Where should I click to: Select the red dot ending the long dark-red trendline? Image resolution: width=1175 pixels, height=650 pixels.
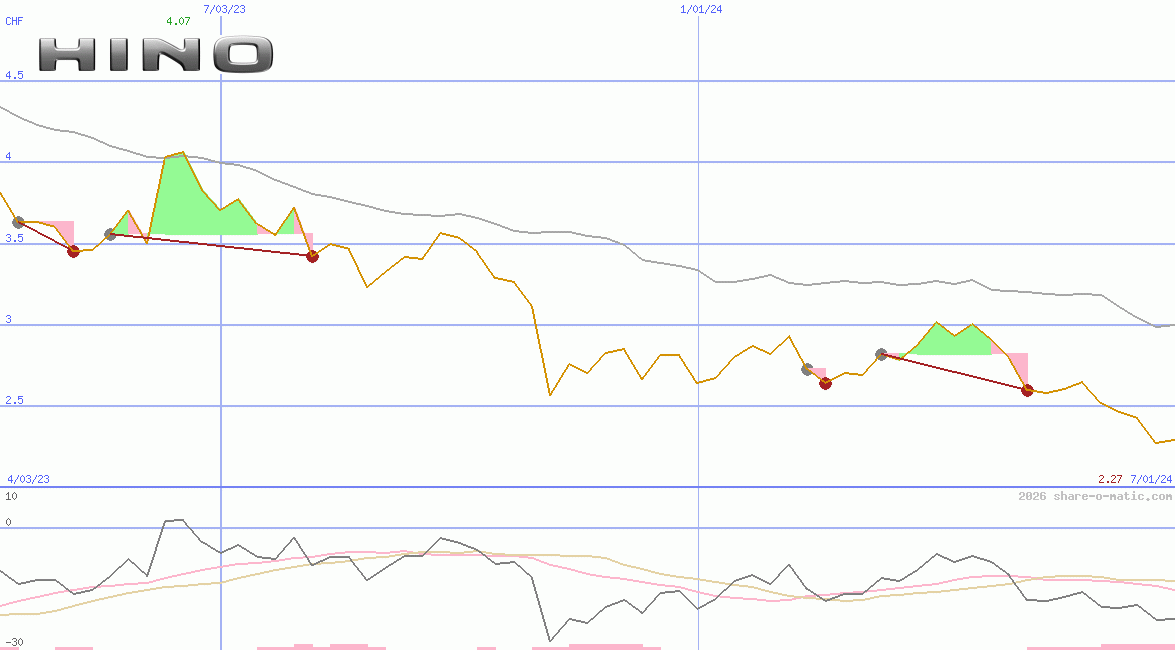(x=312, y=256)
